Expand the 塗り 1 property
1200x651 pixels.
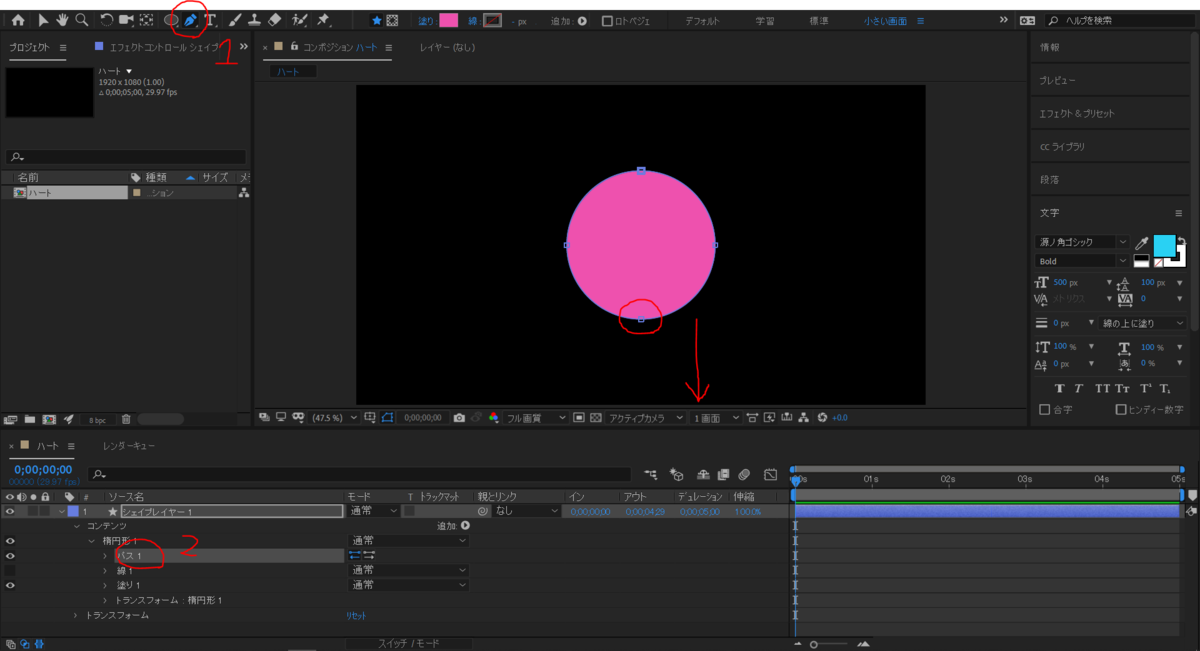(x=104, y=585)
